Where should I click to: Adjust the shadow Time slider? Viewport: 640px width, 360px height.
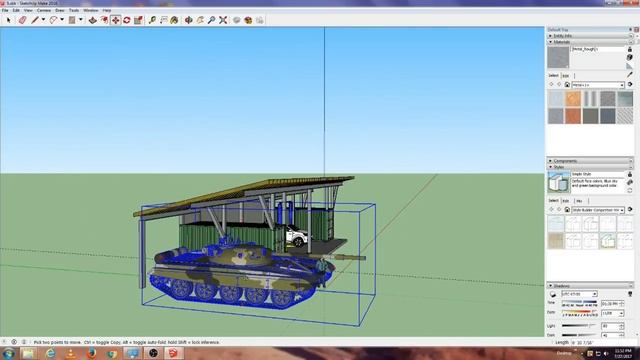point(579,303)
